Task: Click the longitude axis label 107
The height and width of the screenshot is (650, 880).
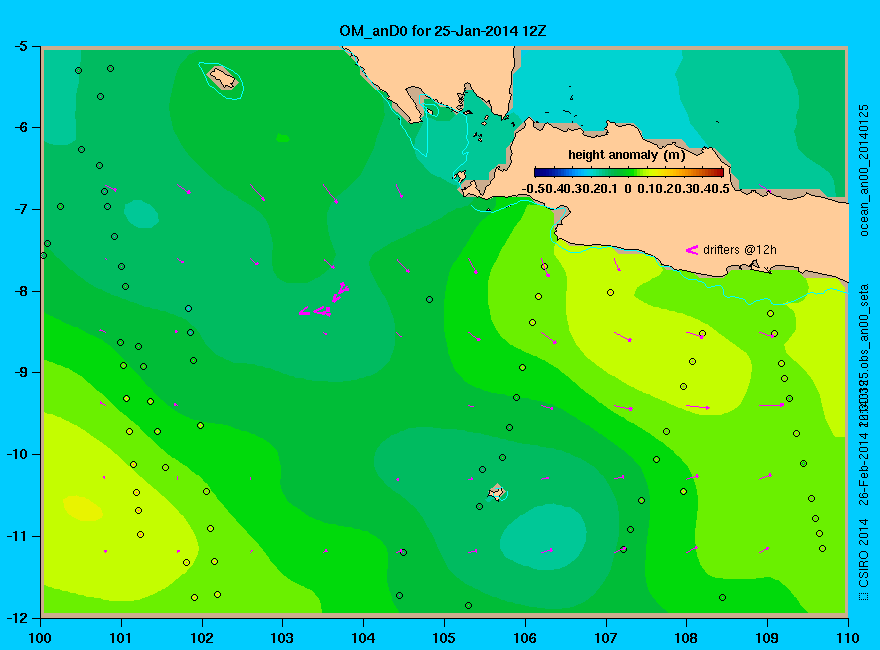Action: click(606, 638)
